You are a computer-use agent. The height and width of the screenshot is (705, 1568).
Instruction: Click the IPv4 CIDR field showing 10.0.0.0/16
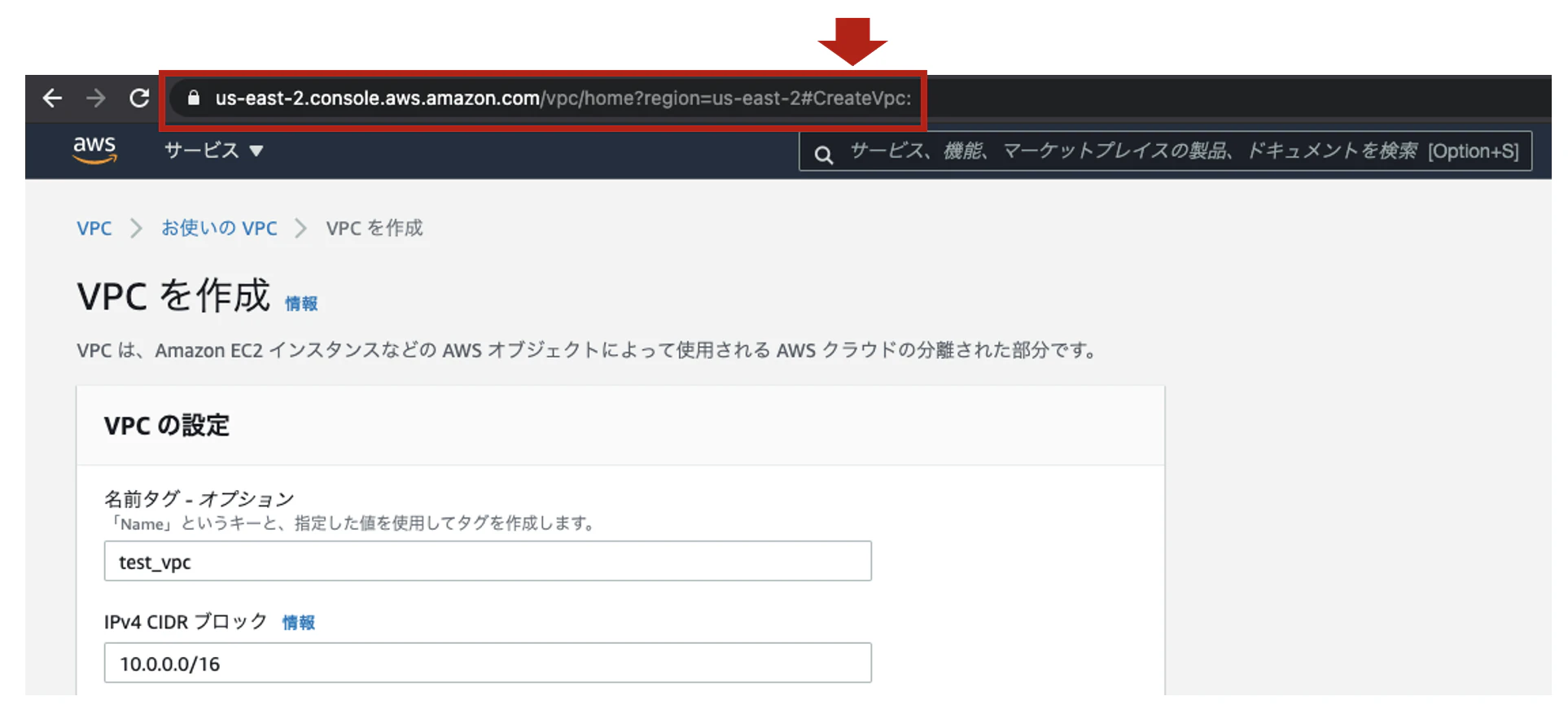[x=487, y=663]
